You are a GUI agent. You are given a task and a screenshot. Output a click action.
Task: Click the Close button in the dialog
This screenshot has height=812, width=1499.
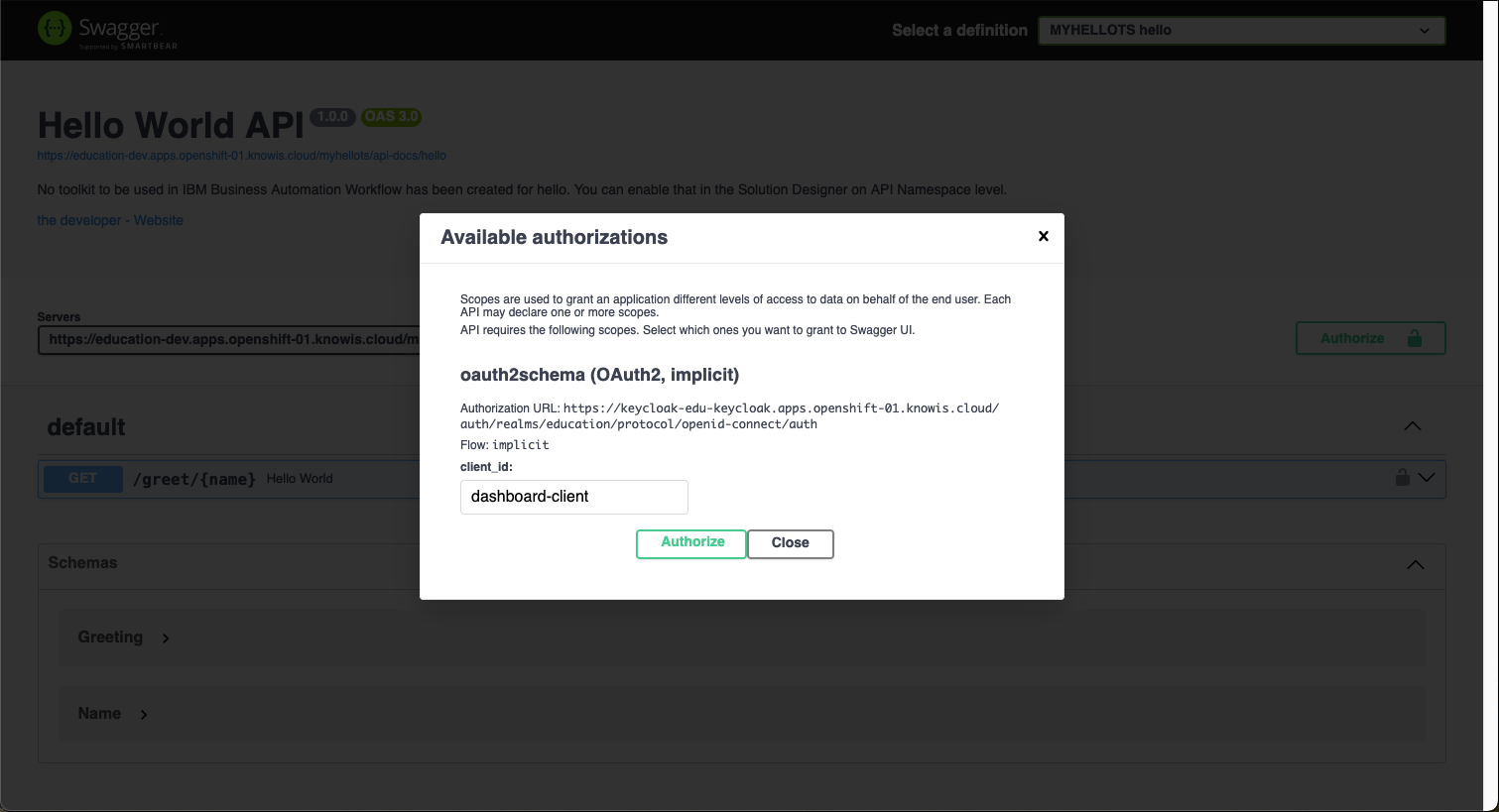790,543
